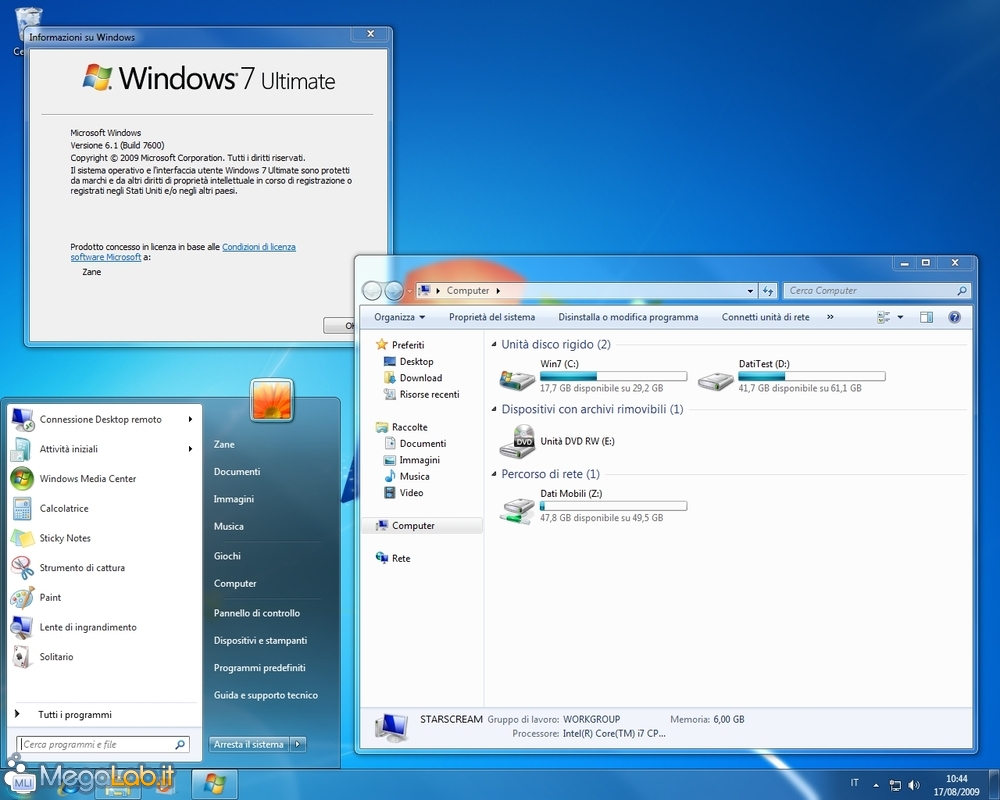The width and height of the screenshot is (1000, 800).
Task: Select Rete in navigation pane
Action: pos(393,558)
